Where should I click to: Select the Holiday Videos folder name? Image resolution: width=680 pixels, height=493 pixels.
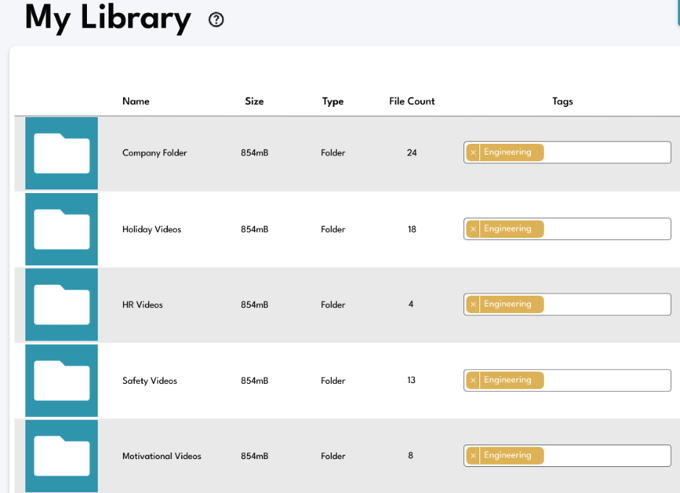pos(151,229)
